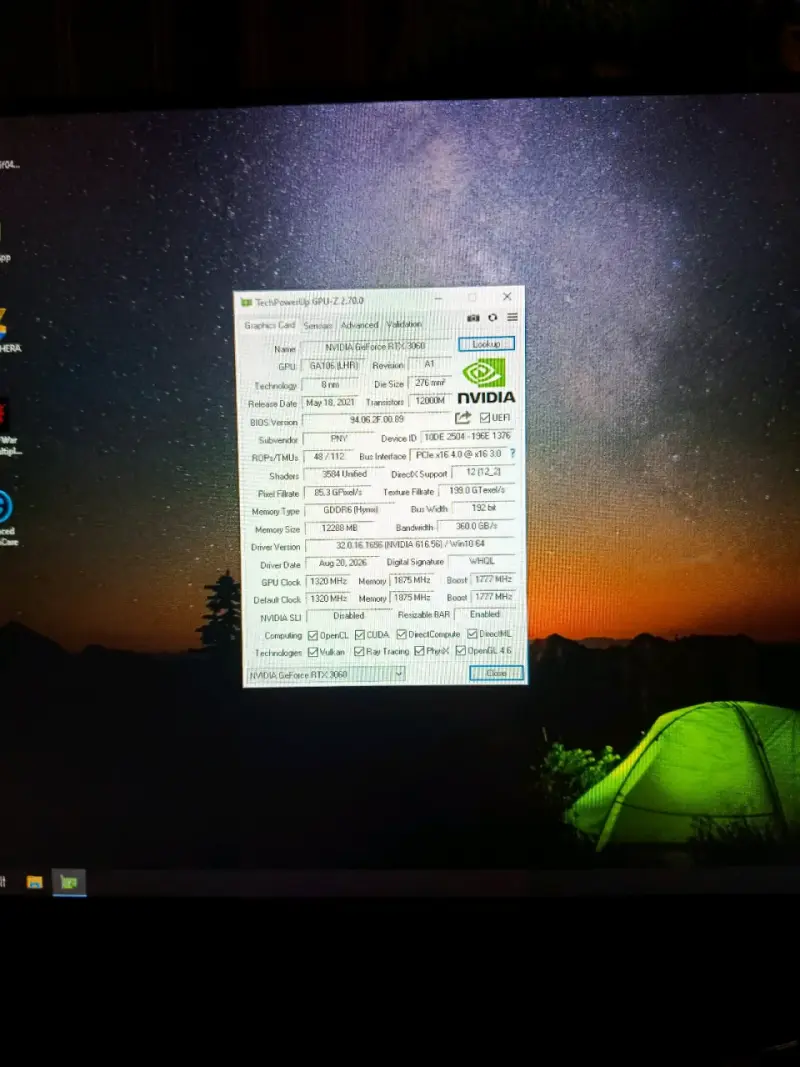Click the NVIDIA SLI value Disabled

(348, 615)
